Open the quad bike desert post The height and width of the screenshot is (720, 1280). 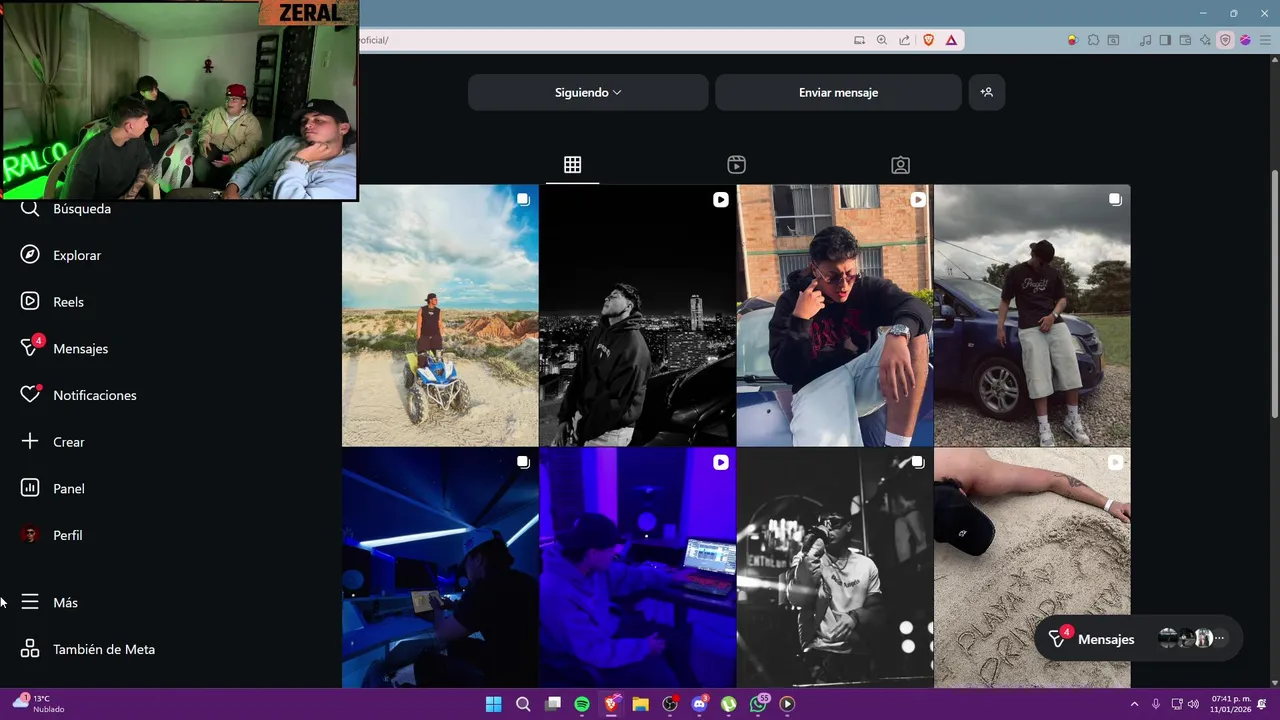click(x=440, y=315)
